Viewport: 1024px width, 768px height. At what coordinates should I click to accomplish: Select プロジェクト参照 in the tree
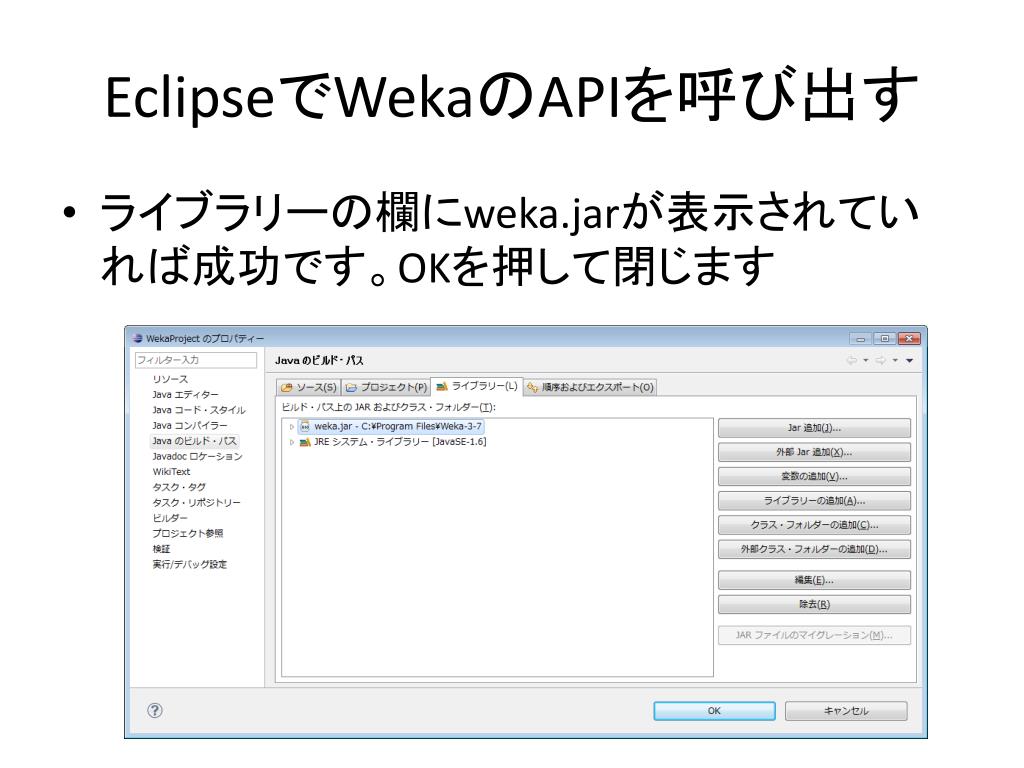coord(188,534)
